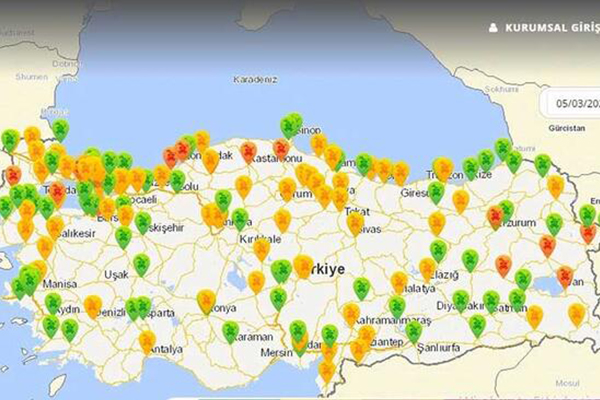The image size is (600, 400).
Task: Select the green marker on Lake Van's western shore
Action: pyautogui.click(x=523, y=279)
